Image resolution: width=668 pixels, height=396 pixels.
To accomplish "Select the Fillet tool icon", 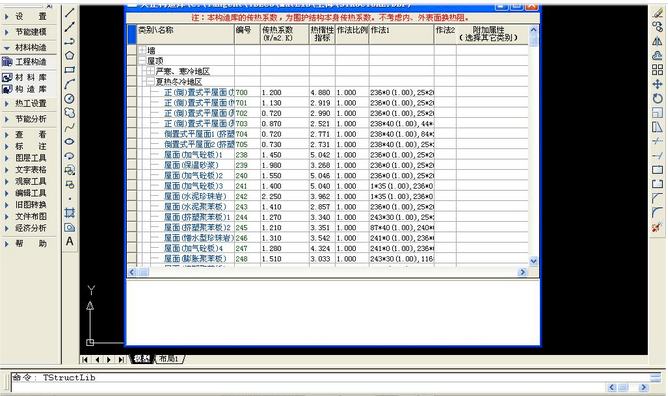I will 657,212.
